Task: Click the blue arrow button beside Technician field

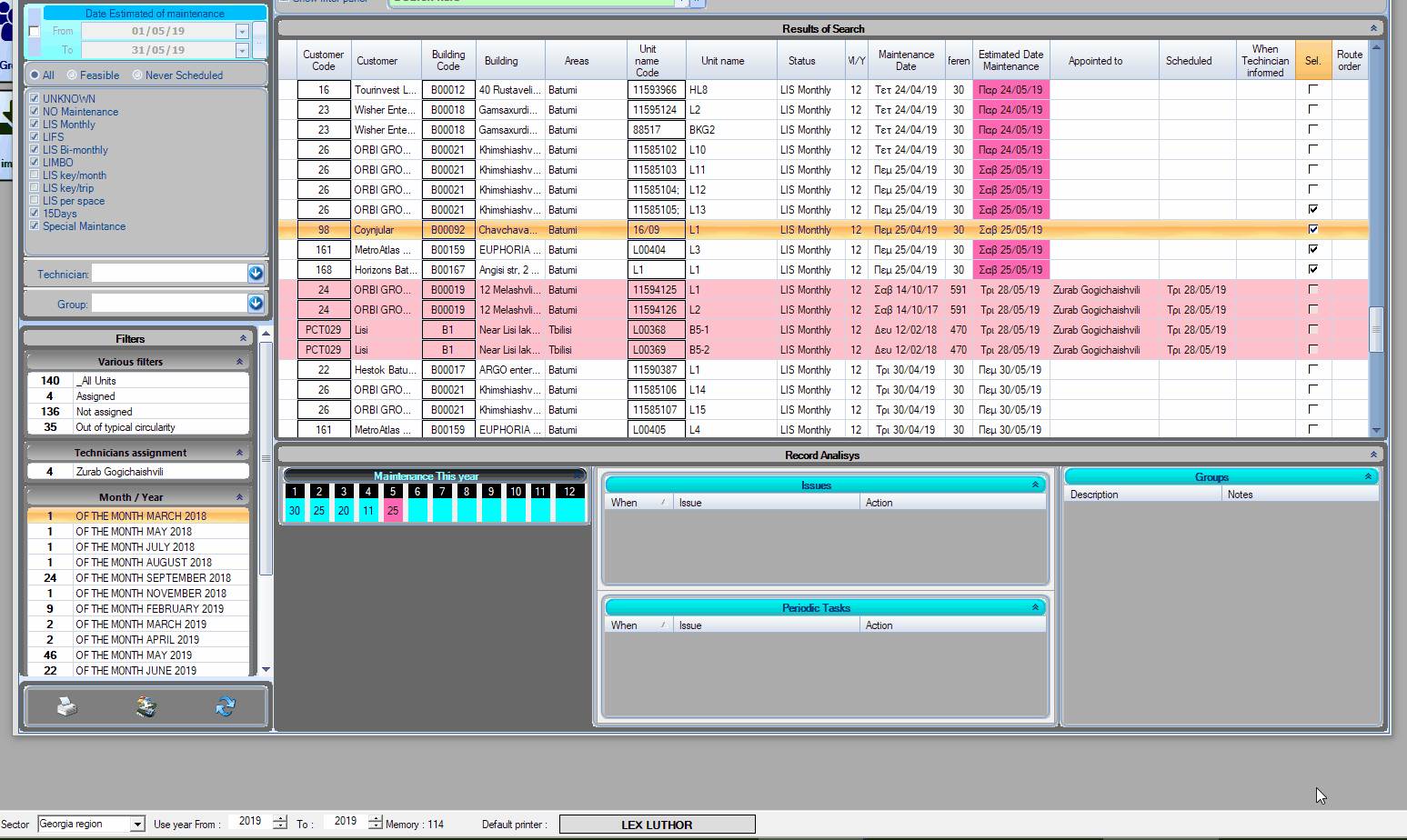Action: coord(256,274)
